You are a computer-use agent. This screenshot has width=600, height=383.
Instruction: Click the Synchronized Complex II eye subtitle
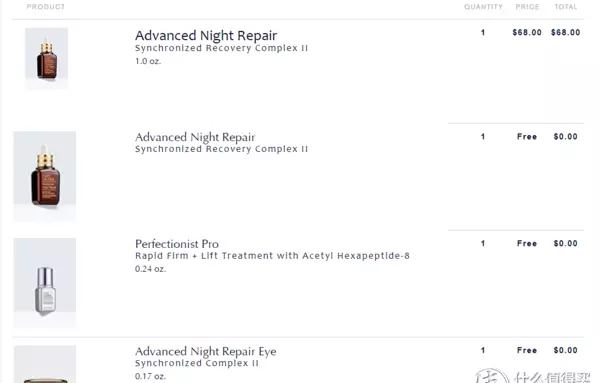click(x=197, y=363)
